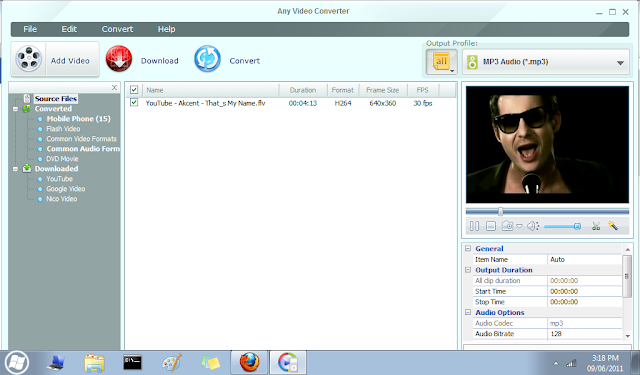Click the Start Time value field
The height and width of the screenshot is (375, 640).
coord(584,291)
